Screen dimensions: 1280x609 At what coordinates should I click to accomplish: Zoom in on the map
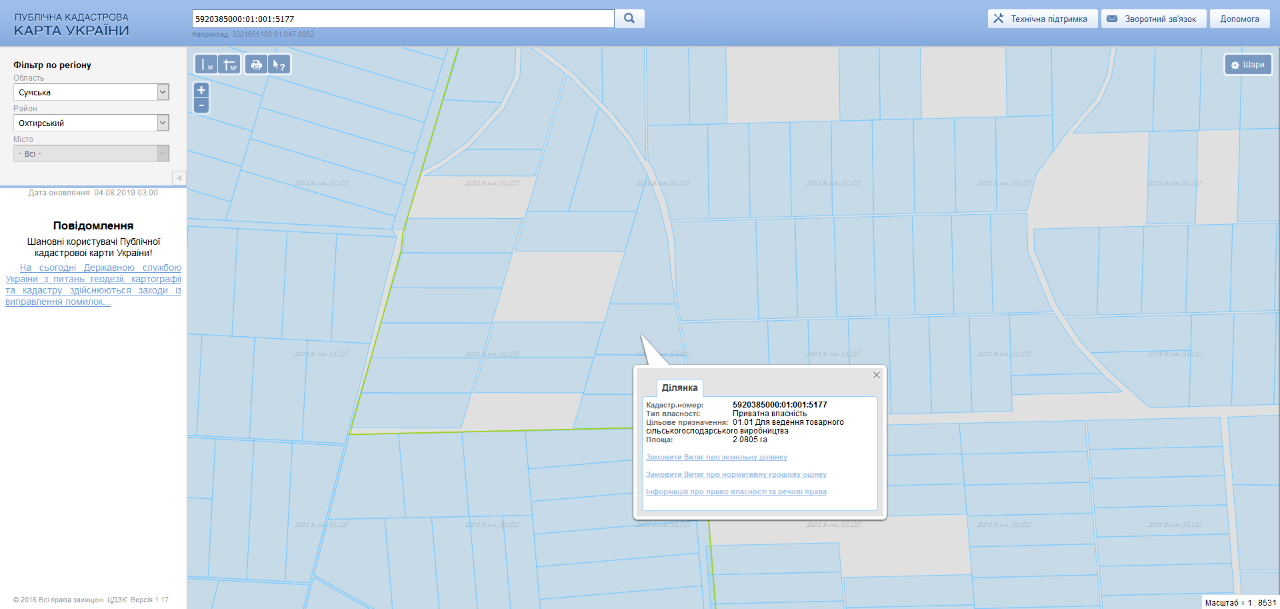(x=201, y=89)
